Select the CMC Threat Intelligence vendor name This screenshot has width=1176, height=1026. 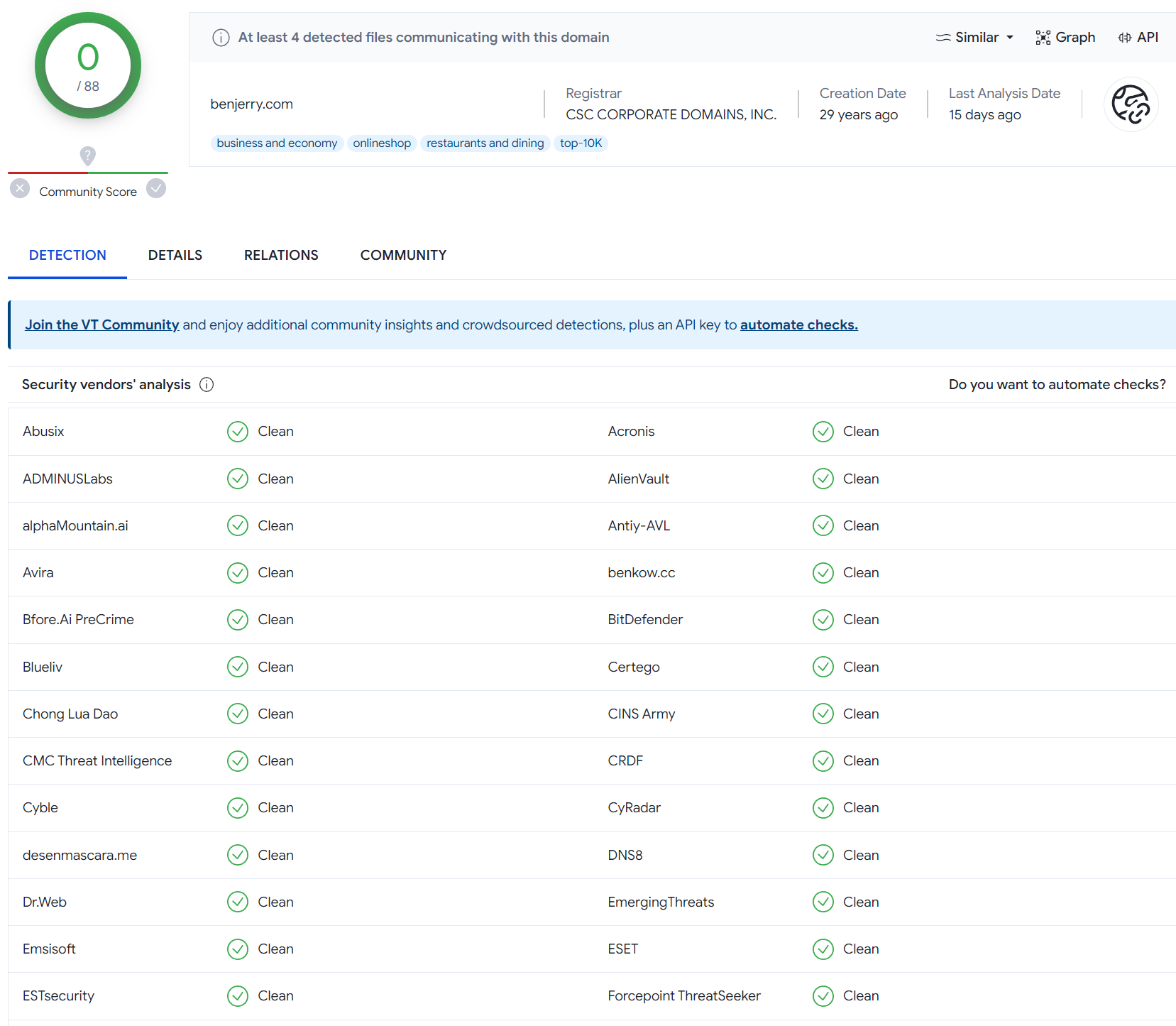97,761
